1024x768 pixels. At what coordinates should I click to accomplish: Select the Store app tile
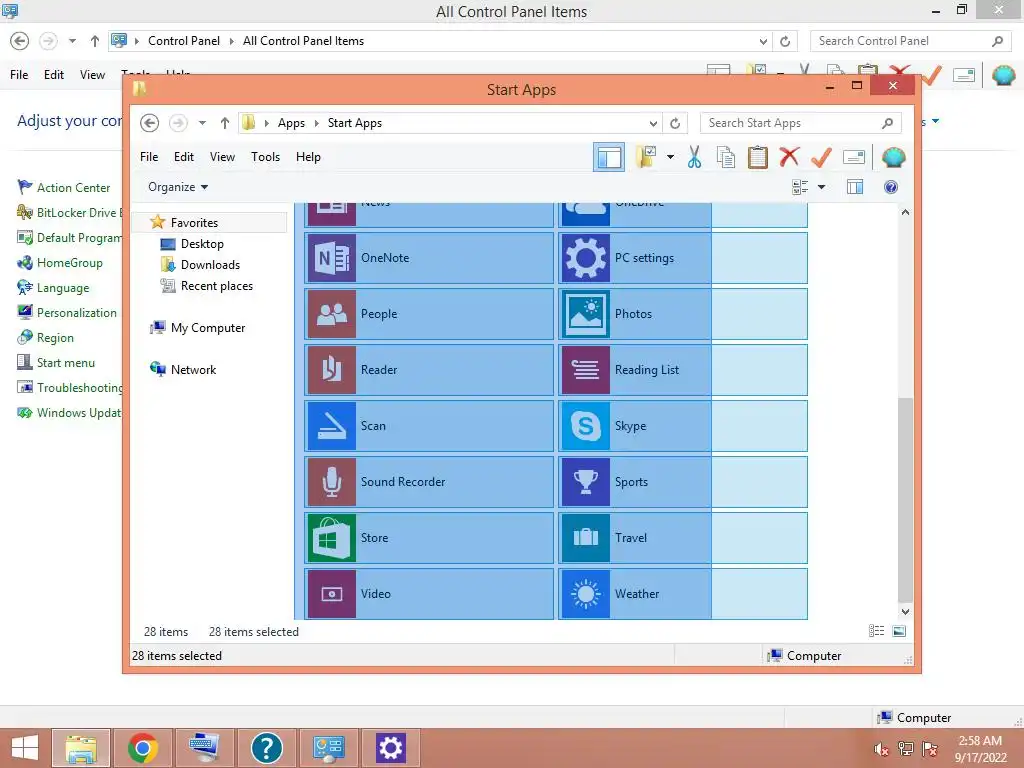(x=428, y=538)
